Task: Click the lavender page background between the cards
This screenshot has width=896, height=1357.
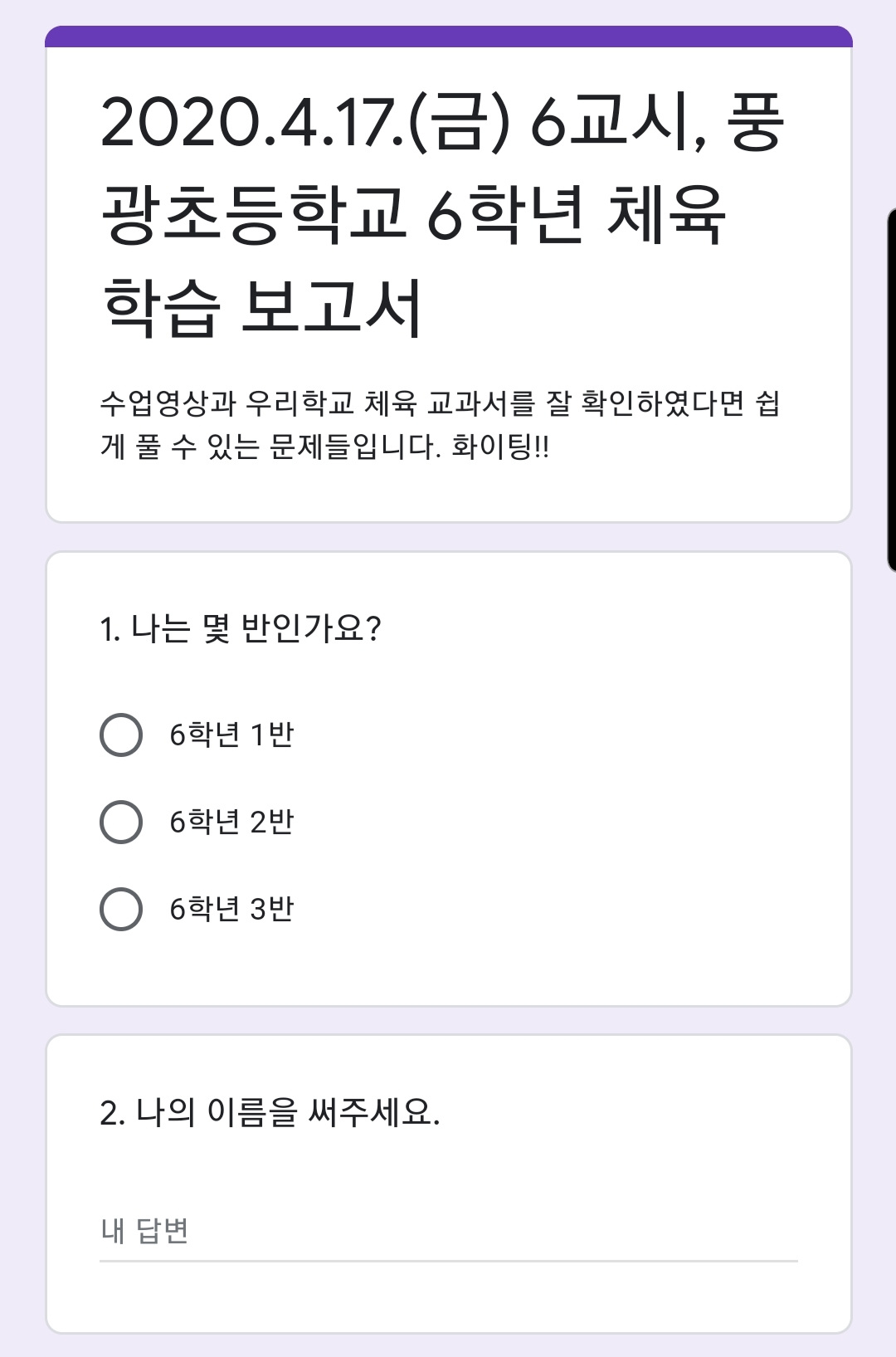Action: click(449, 537)
